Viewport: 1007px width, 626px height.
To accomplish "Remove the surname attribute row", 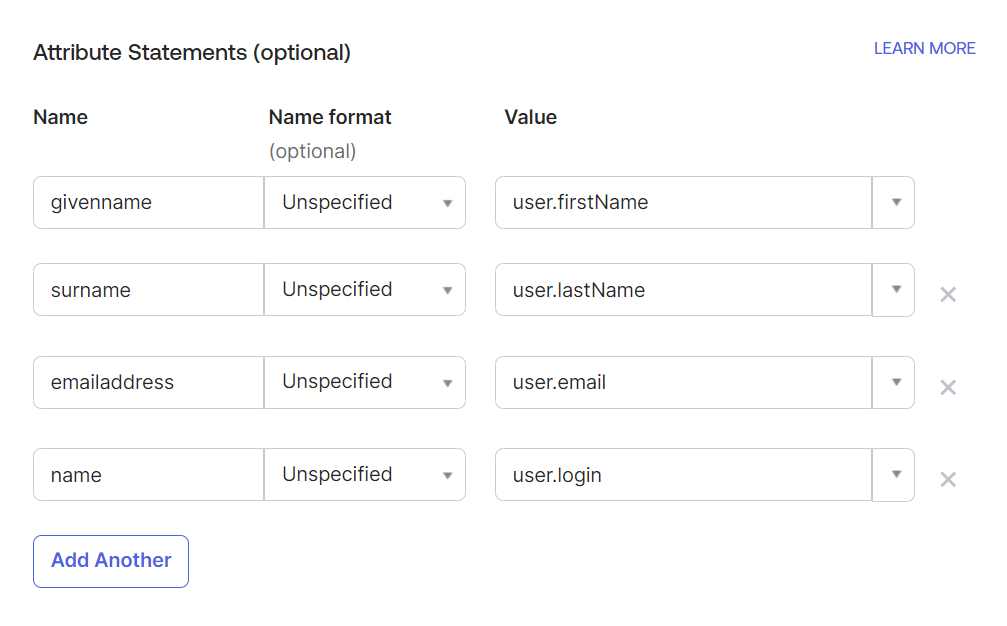I will pos(948,295).
